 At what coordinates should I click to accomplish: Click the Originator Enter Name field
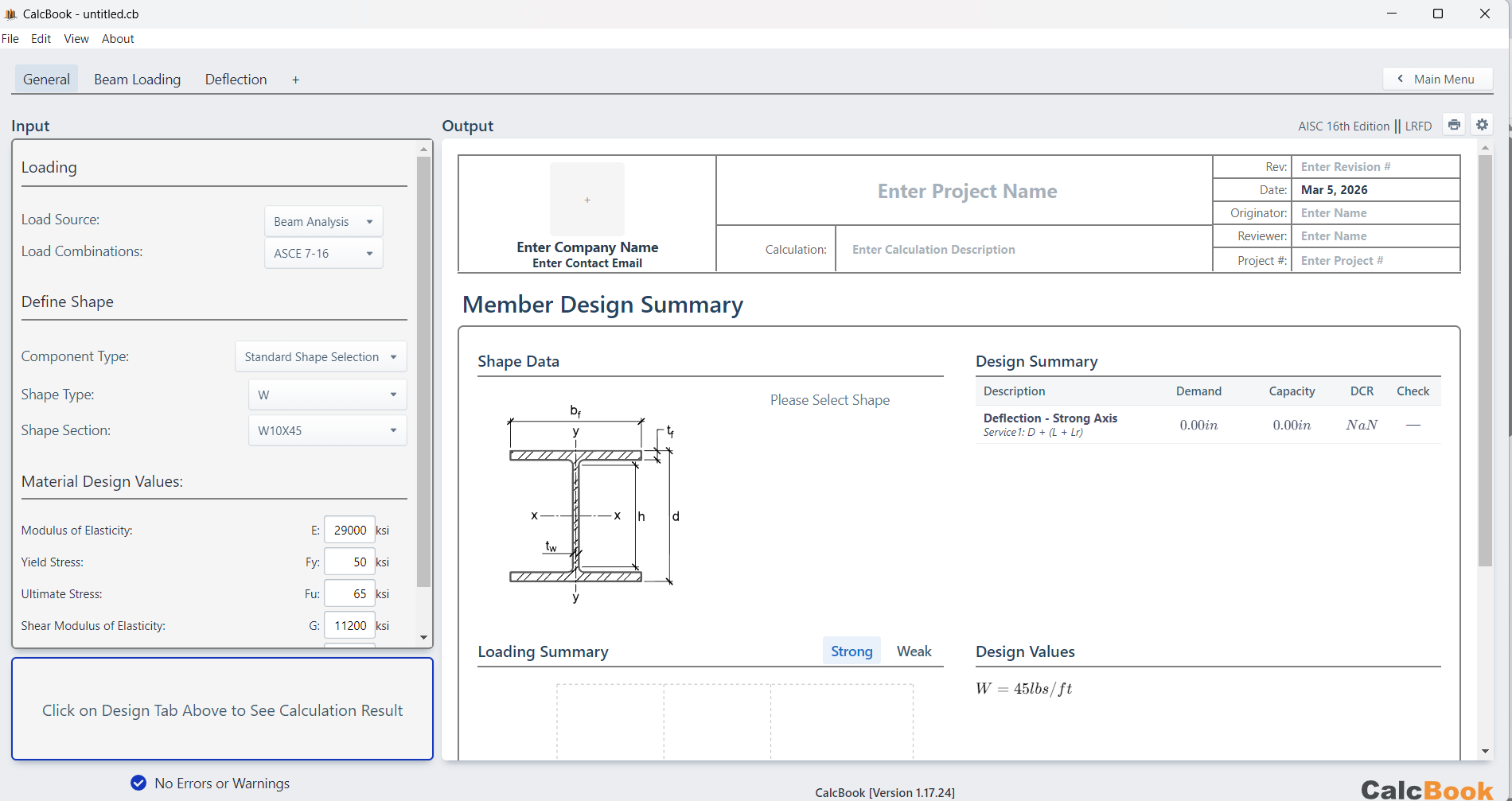coord(1376,212)
